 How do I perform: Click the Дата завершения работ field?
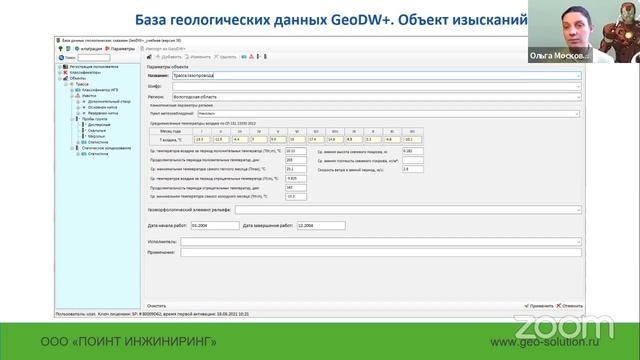pyautogui.click(x=321, y=225)
